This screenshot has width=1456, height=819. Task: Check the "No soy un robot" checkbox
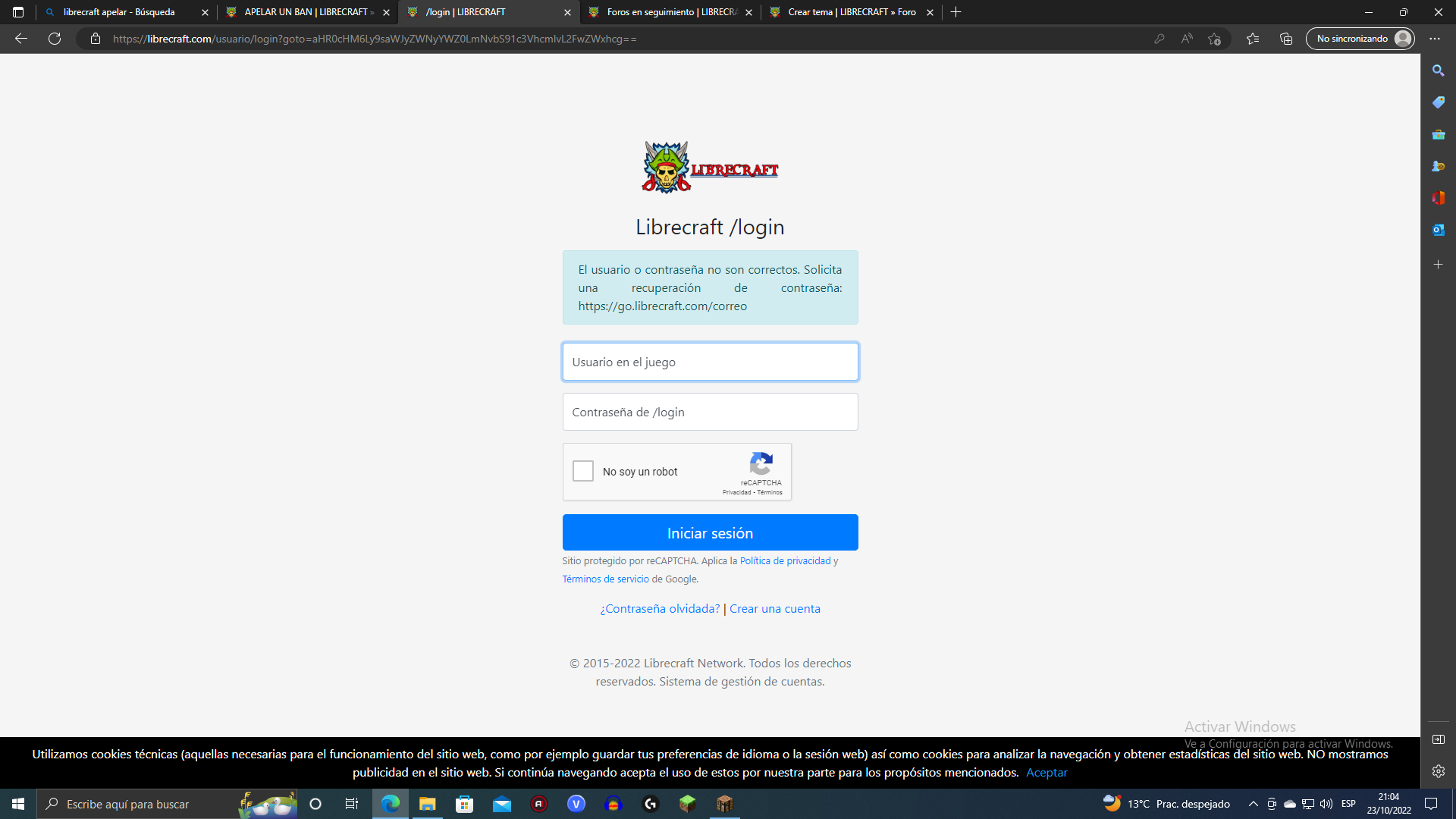tap(583, 471)
